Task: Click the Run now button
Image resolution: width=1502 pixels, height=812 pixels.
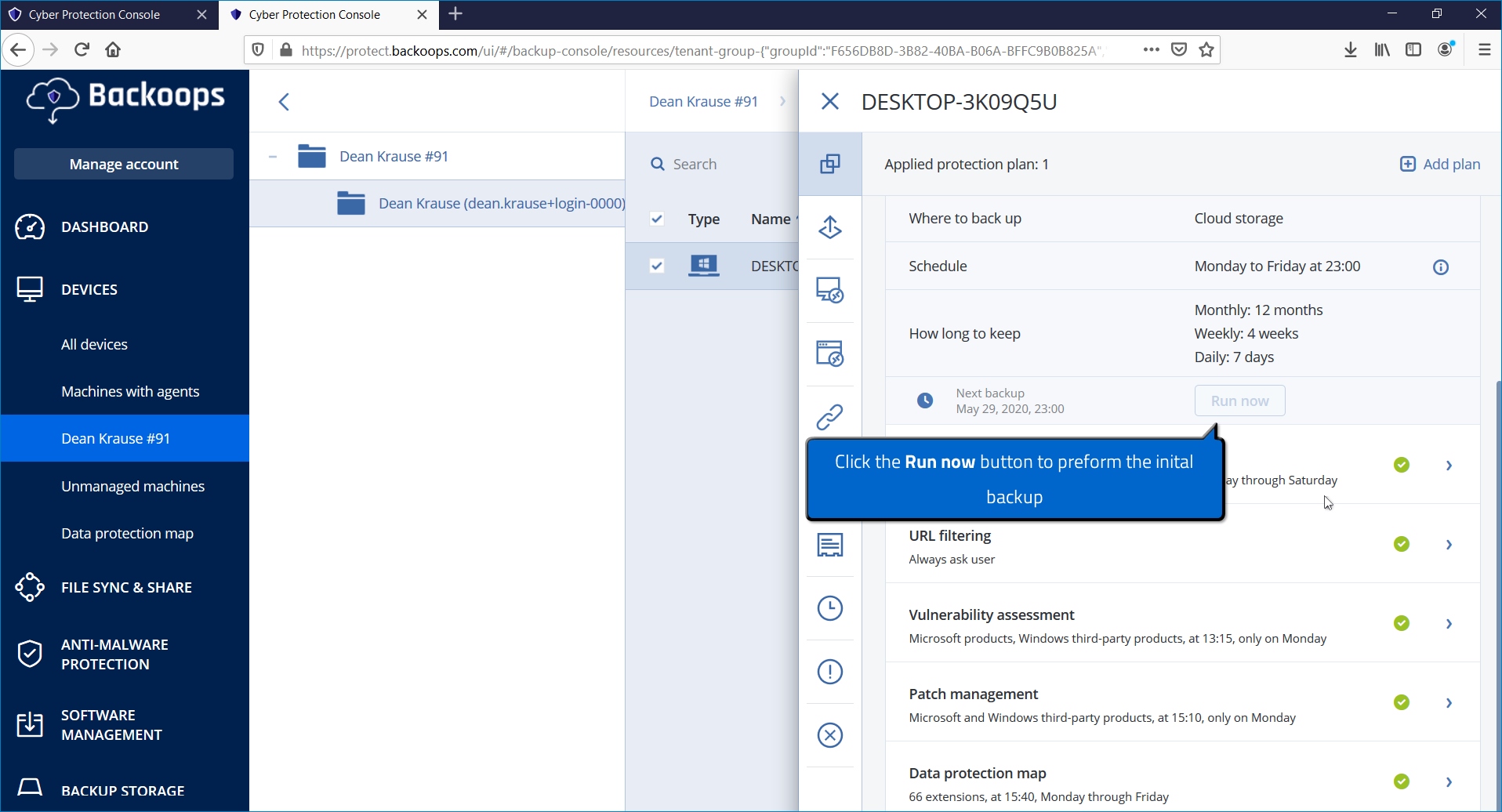Action: (1239, 401)
